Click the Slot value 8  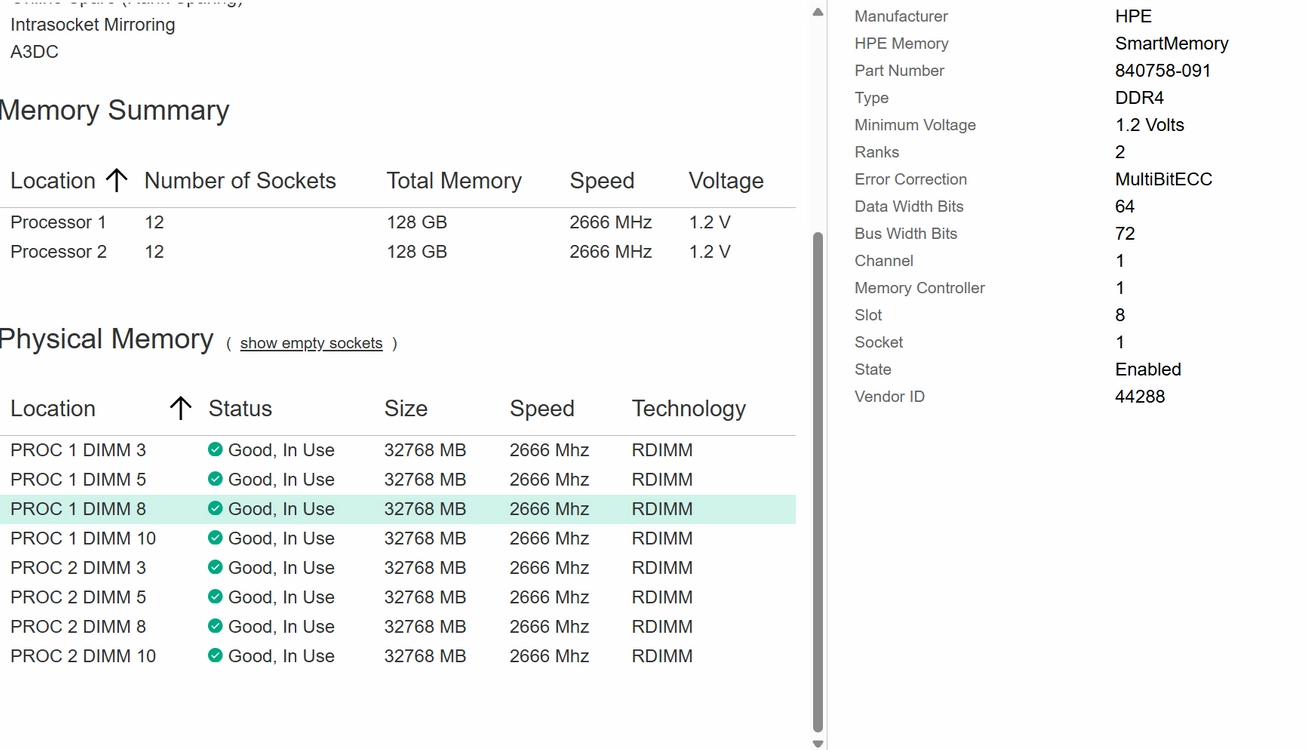click(1120, 315)
